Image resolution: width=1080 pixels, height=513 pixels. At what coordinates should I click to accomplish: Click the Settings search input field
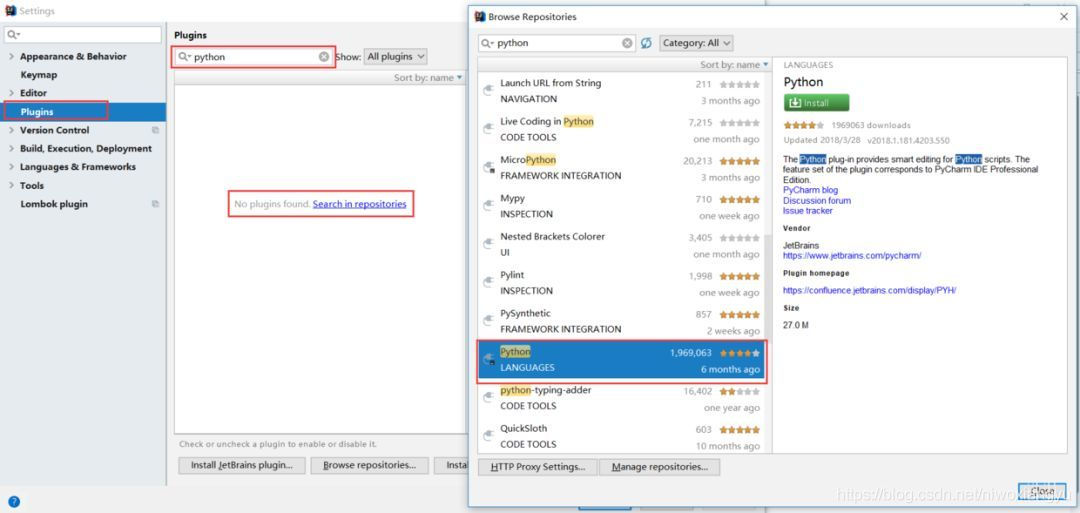(x=83, y=34)
